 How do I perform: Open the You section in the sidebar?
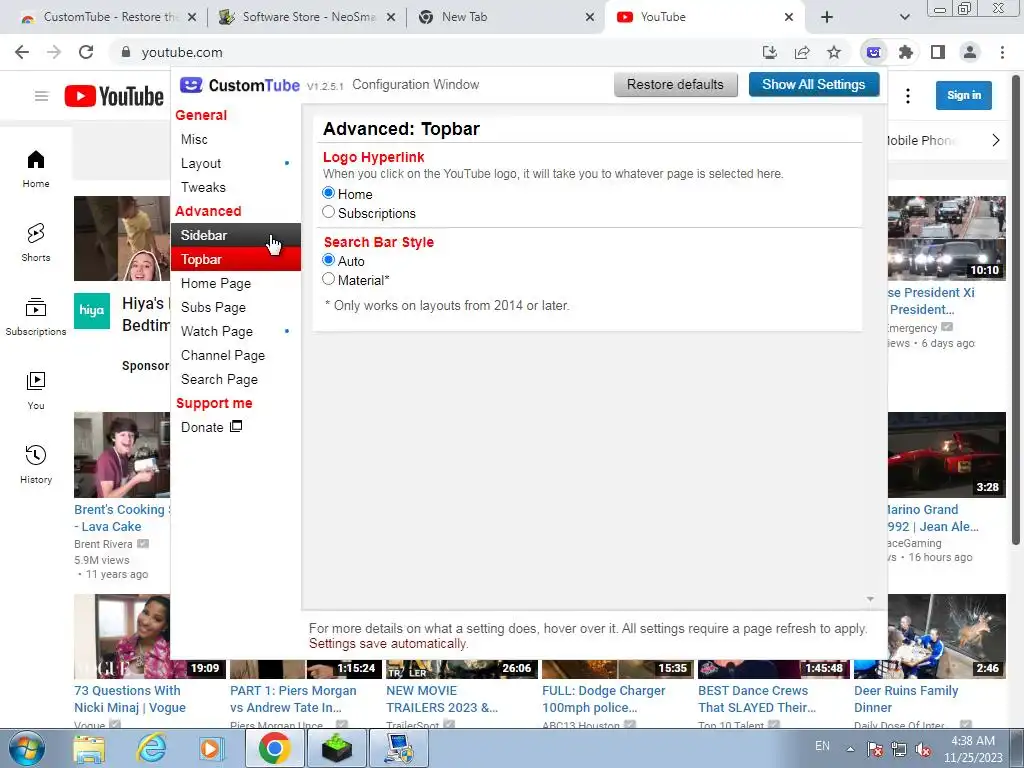[x=36, y=391]
